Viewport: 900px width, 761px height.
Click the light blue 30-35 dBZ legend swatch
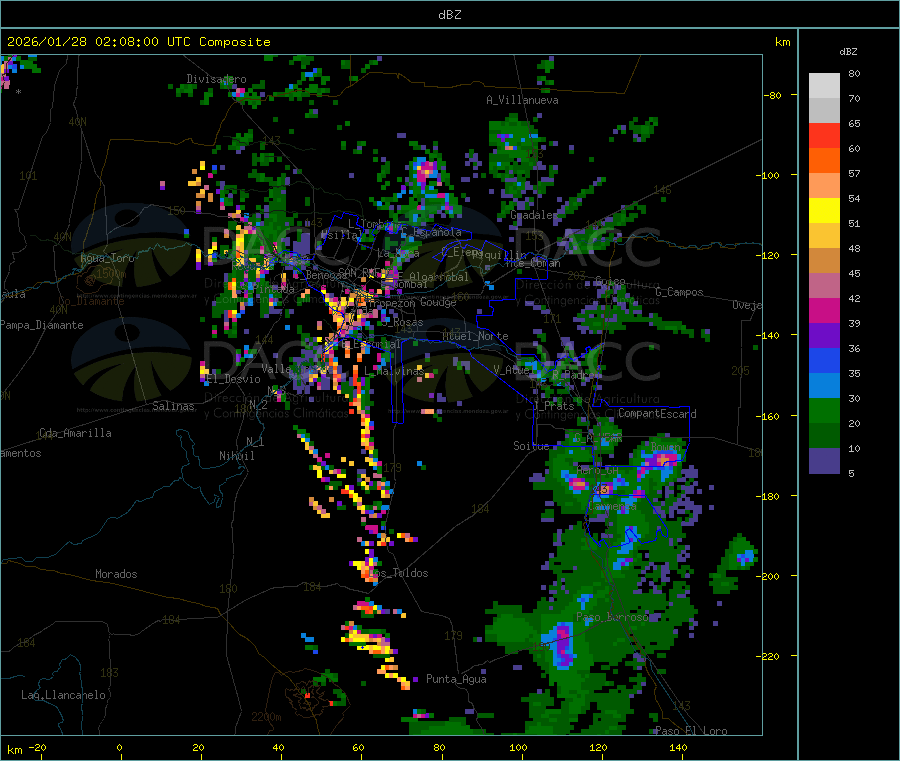[x=824, y=386]
